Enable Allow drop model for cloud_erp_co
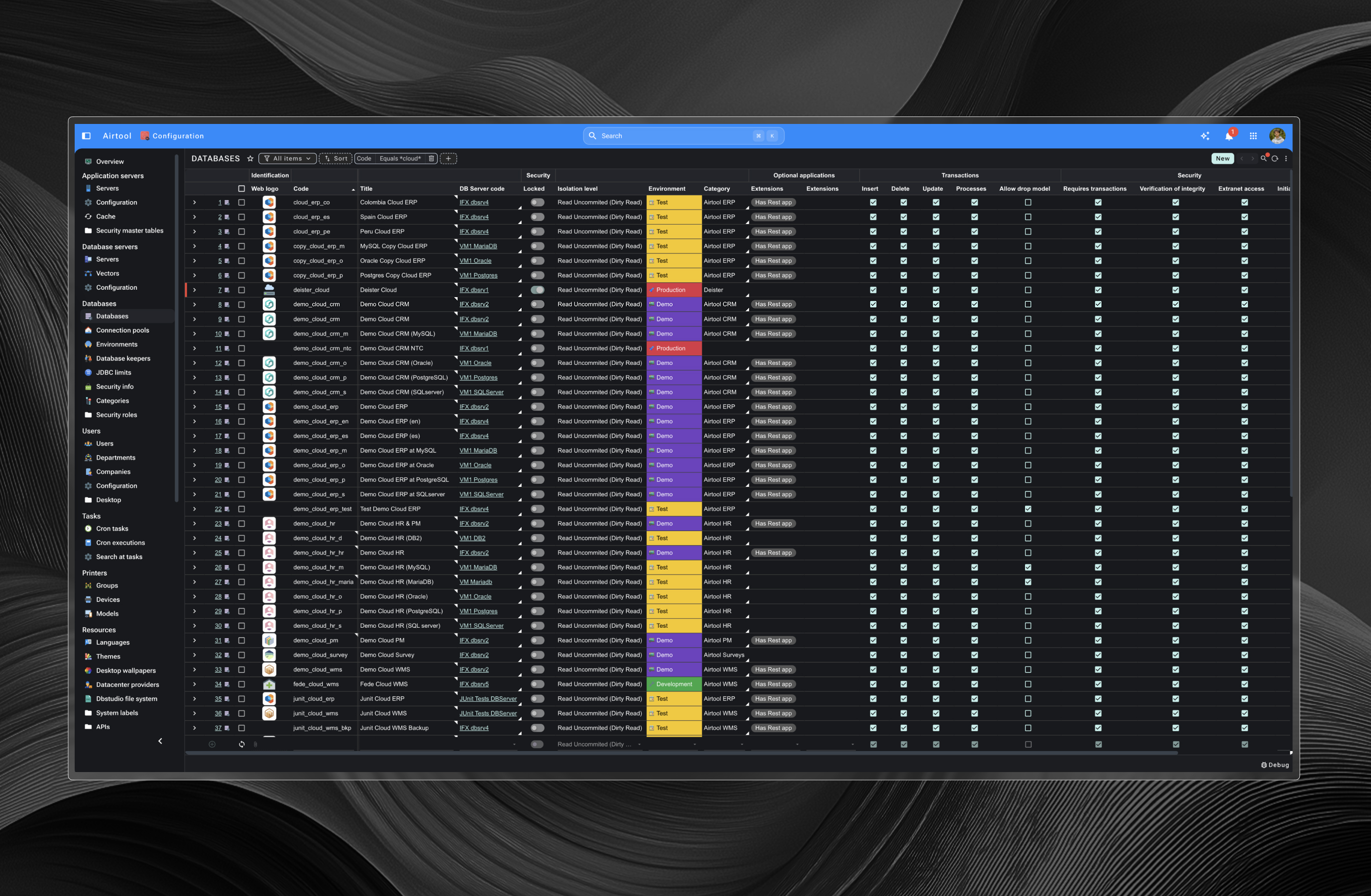1371x896 pixels. coord(1028,203)
